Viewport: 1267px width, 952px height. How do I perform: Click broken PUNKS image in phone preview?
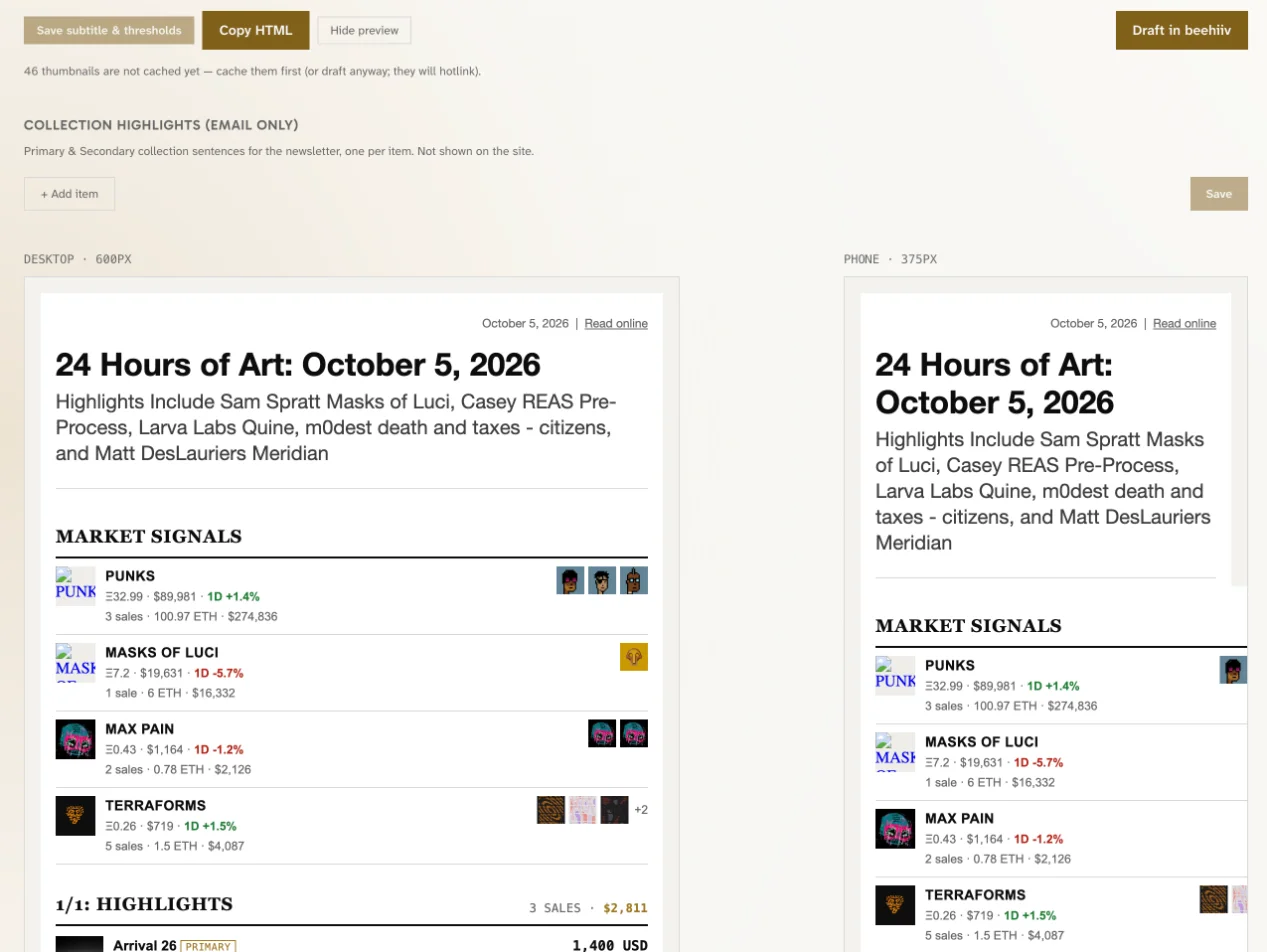[x=895, y=676]
